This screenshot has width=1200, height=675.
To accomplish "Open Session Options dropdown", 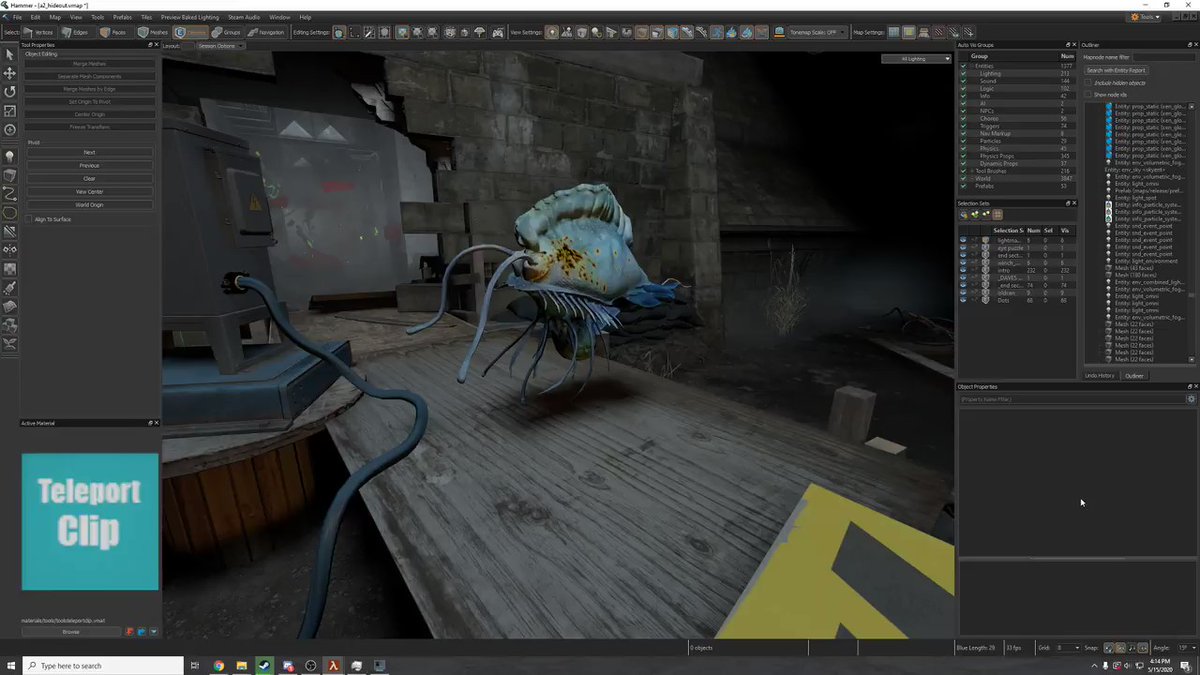I will click(219, 45).
